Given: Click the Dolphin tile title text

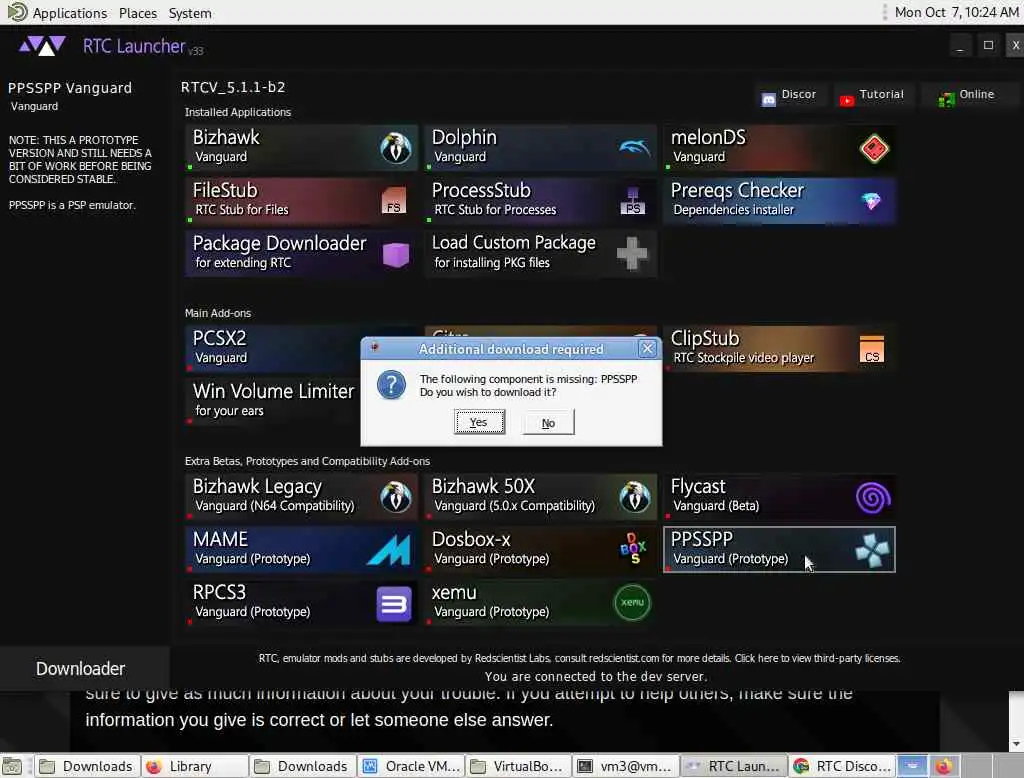Looking at the screenshot, I should [x=464, y=137].
